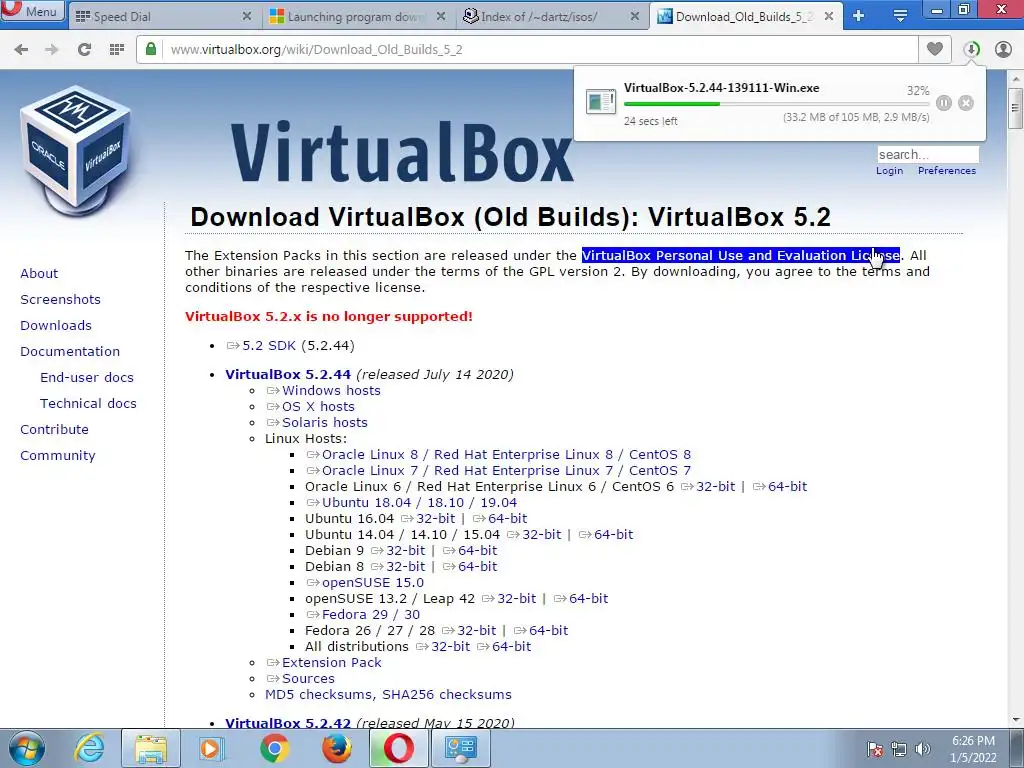The image size is (1024, 768).
Task: Open the Windows Start button
Action: click(26, 748)
